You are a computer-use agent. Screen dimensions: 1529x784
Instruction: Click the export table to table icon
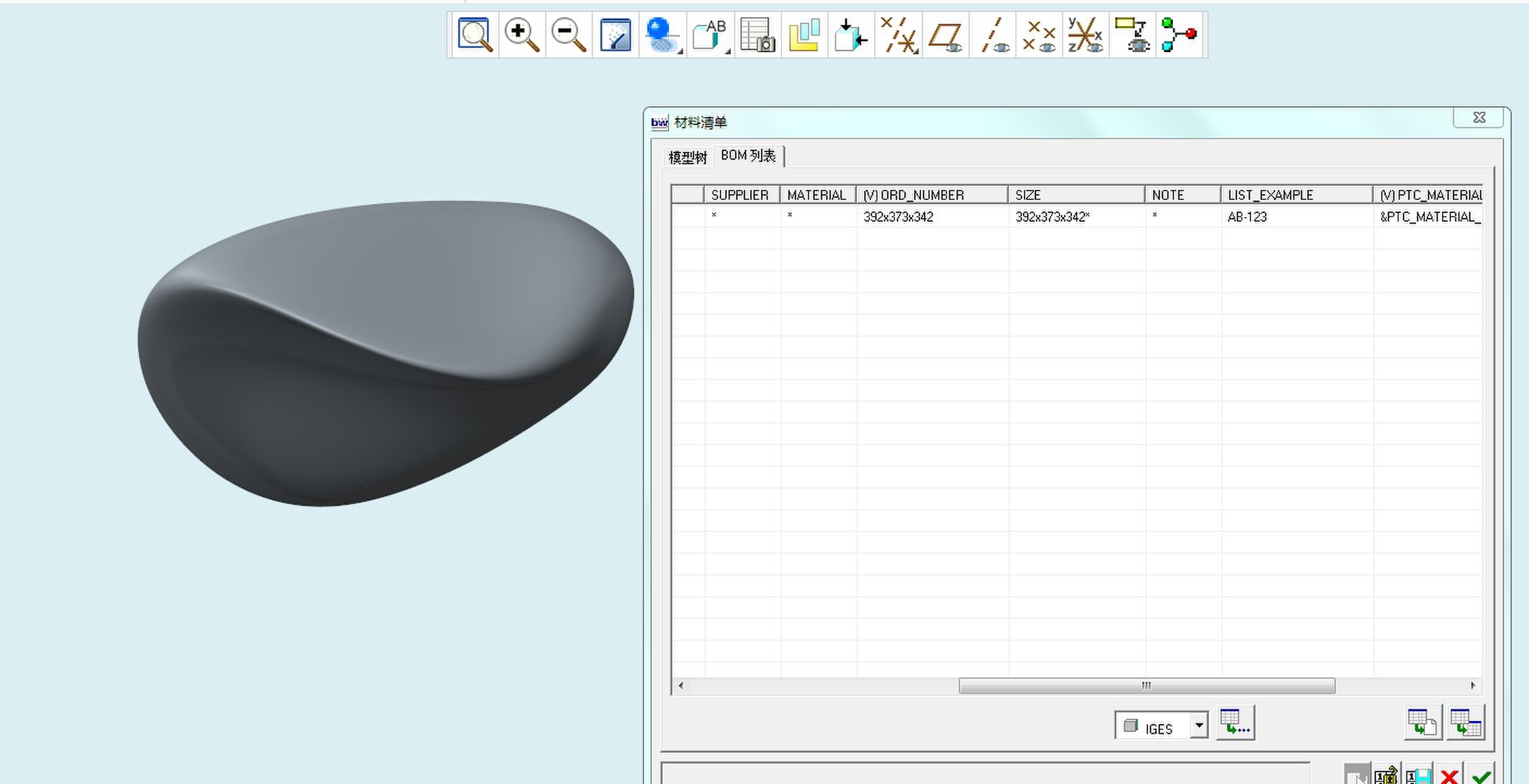[1465, 722]
